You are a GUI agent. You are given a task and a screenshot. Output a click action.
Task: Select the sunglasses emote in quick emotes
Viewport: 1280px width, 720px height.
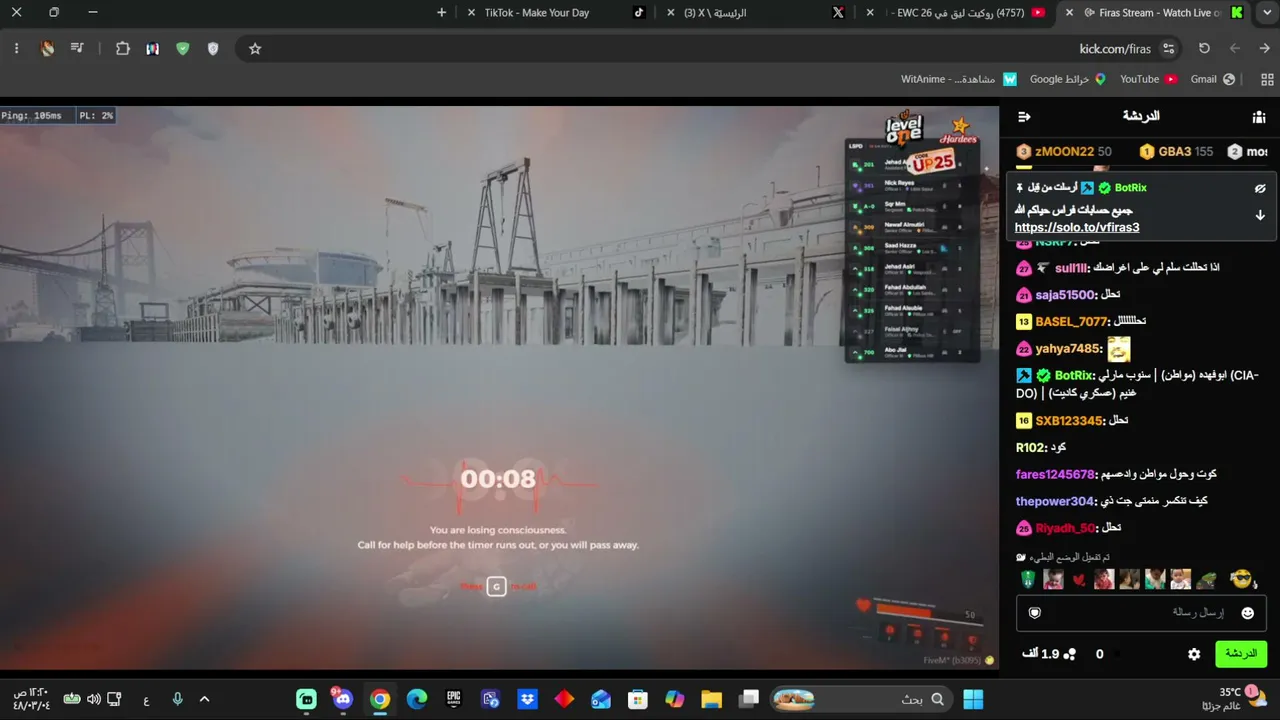pos(1241,579)
